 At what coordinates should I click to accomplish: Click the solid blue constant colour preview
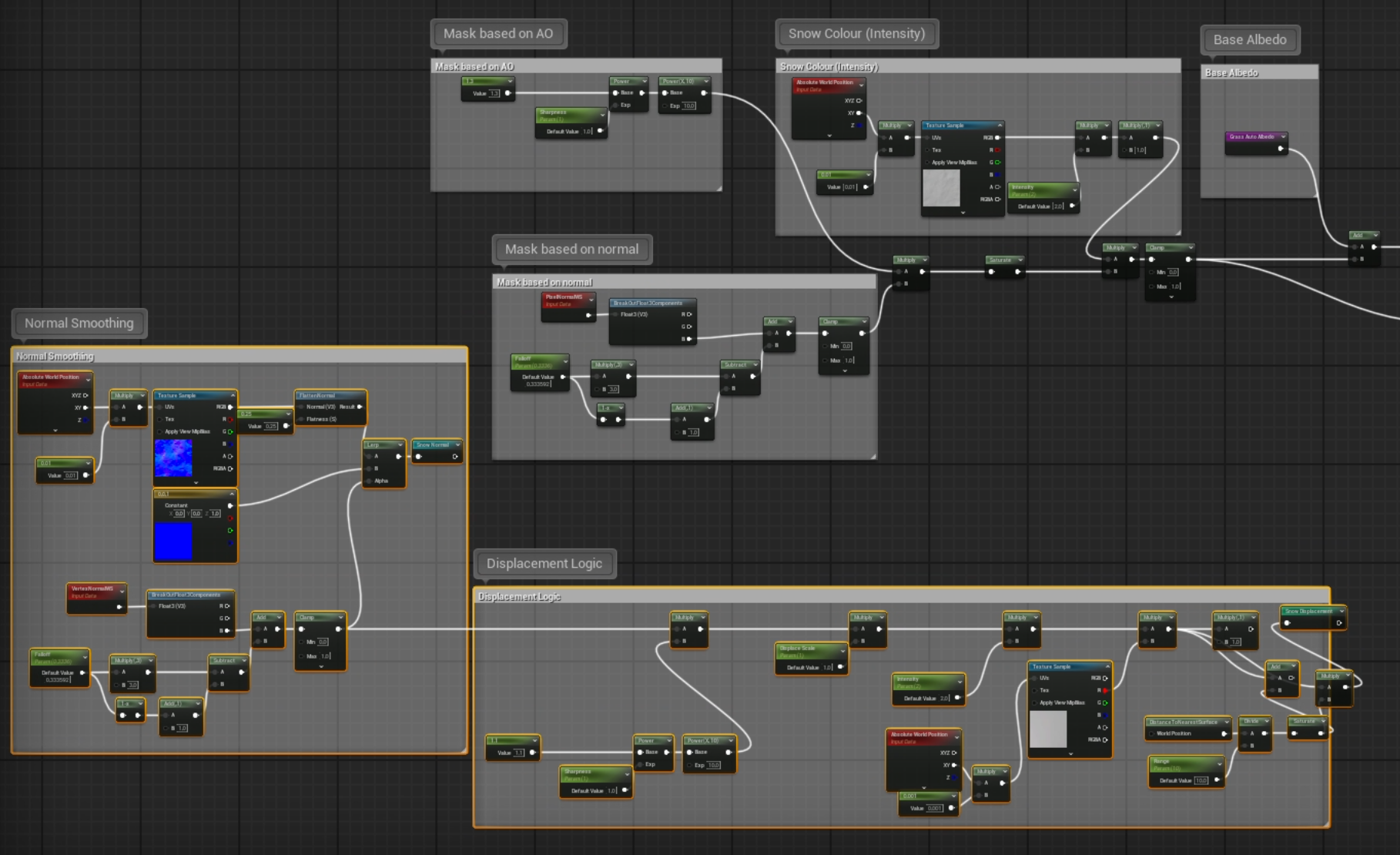pos(173,541)
